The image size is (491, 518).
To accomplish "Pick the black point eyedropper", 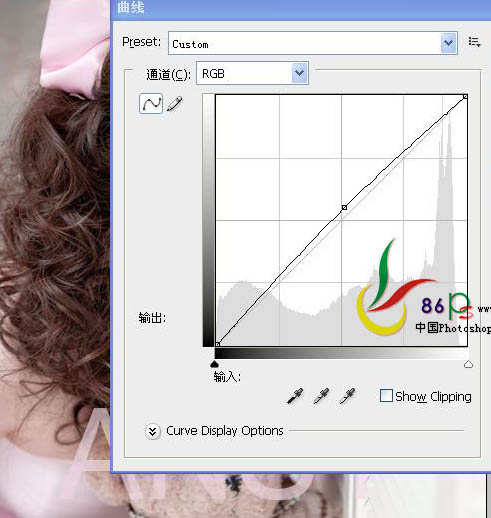I will [x=295, y=396].
